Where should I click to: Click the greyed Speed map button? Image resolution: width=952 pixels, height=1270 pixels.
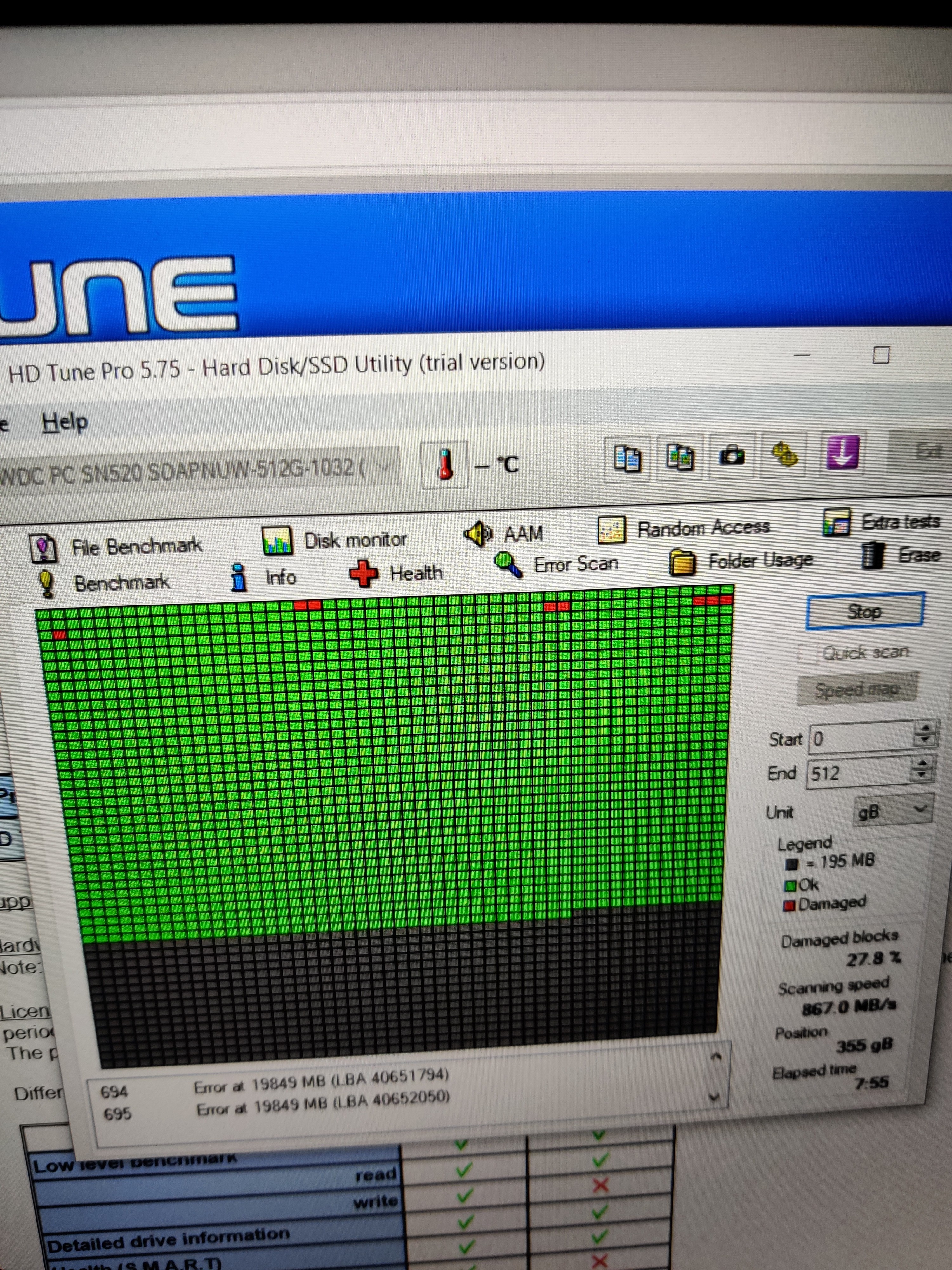(857, 689)
